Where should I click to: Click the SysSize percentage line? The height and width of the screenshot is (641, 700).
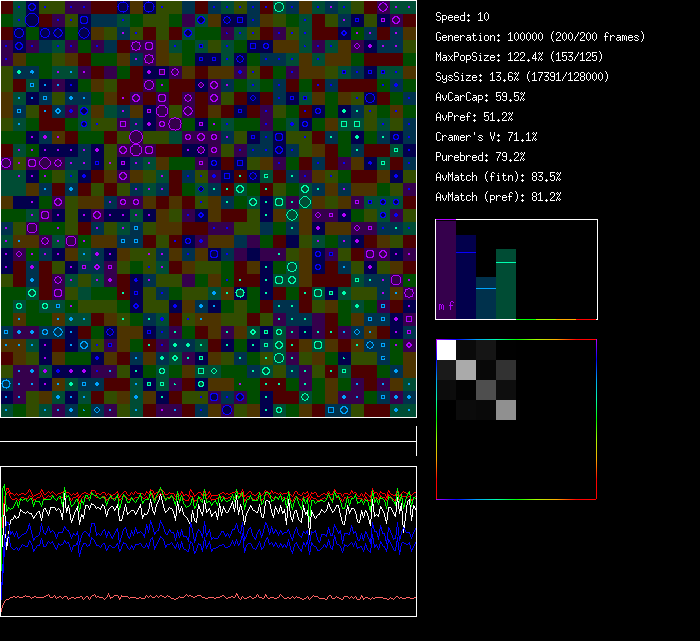click(522, 77)
